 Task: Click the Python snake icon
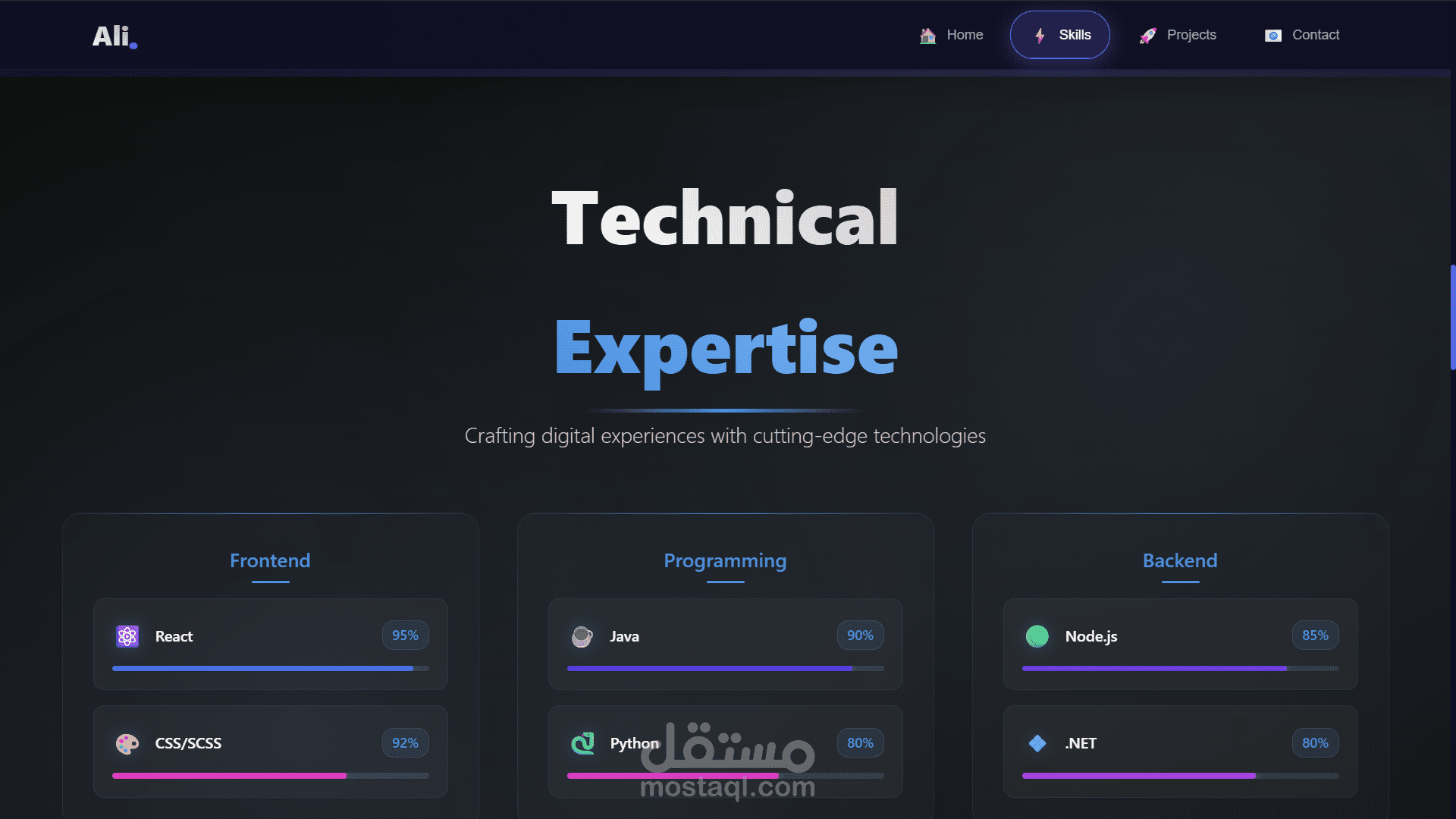pyautogui.click(x=582, y=744)
